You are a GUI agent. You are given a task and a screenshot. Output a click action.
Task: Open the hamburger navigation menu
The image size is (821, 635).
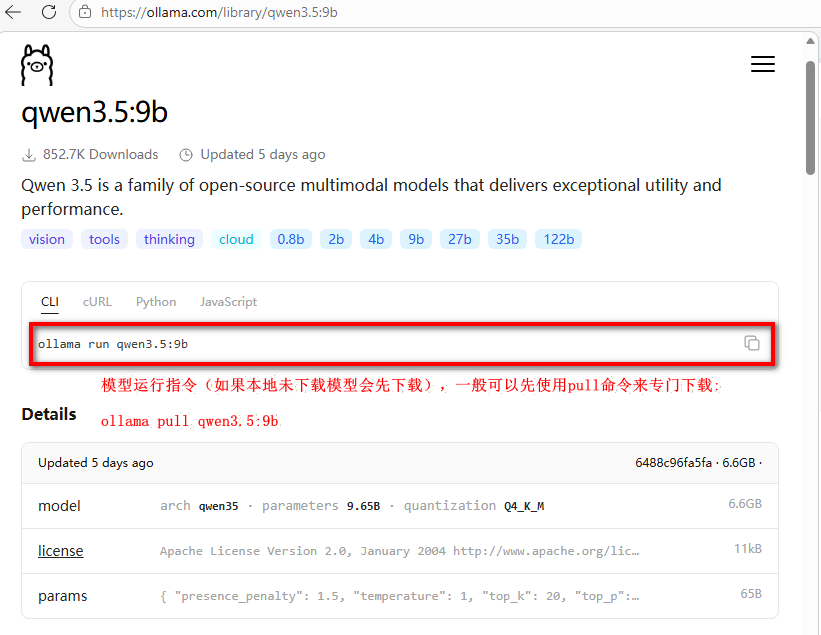[x=762, y=64]
